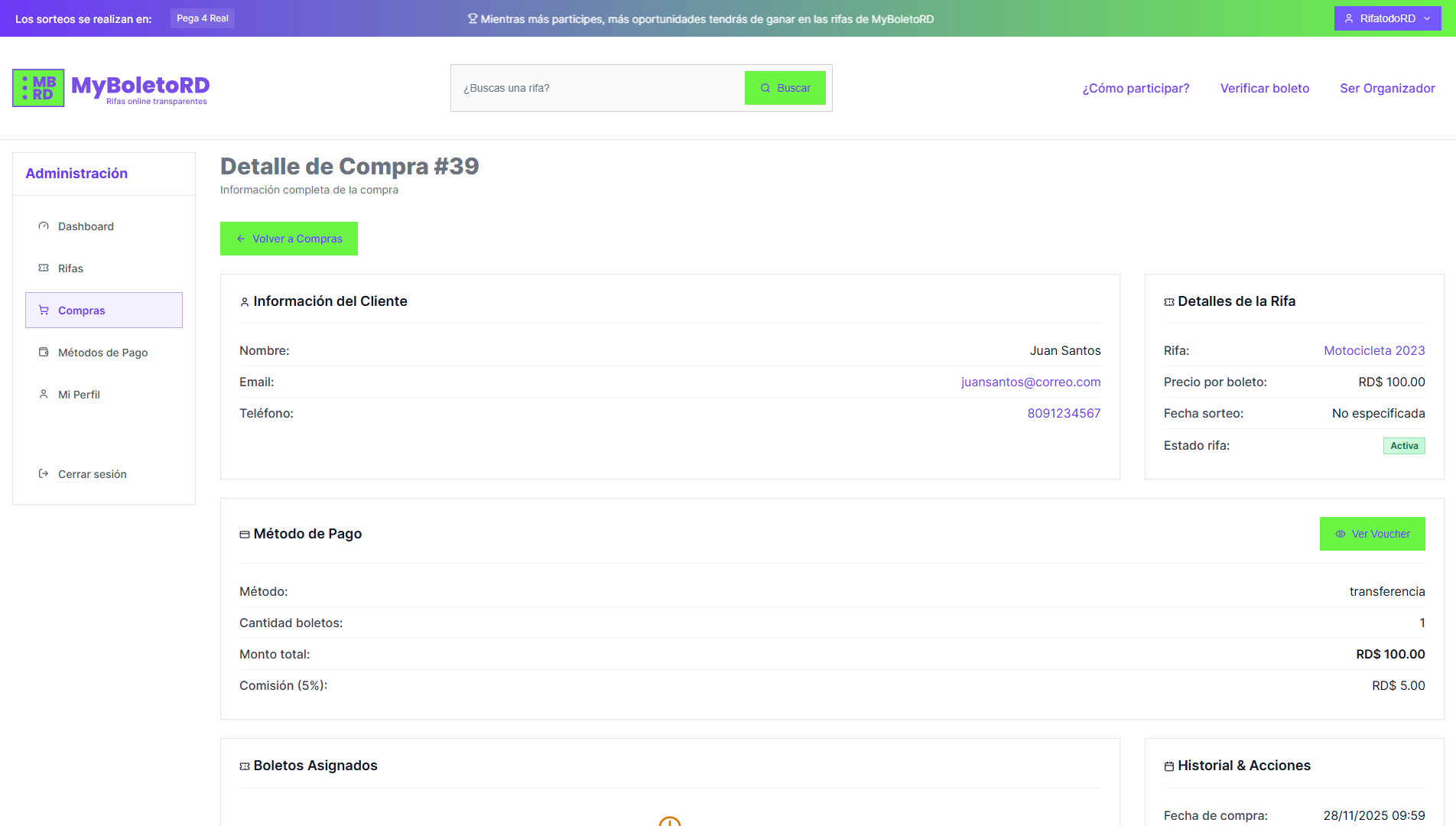Click the Compras shopping cart icon
Viewport: 1456px width, 826px height.
click(x=44, y=311)
